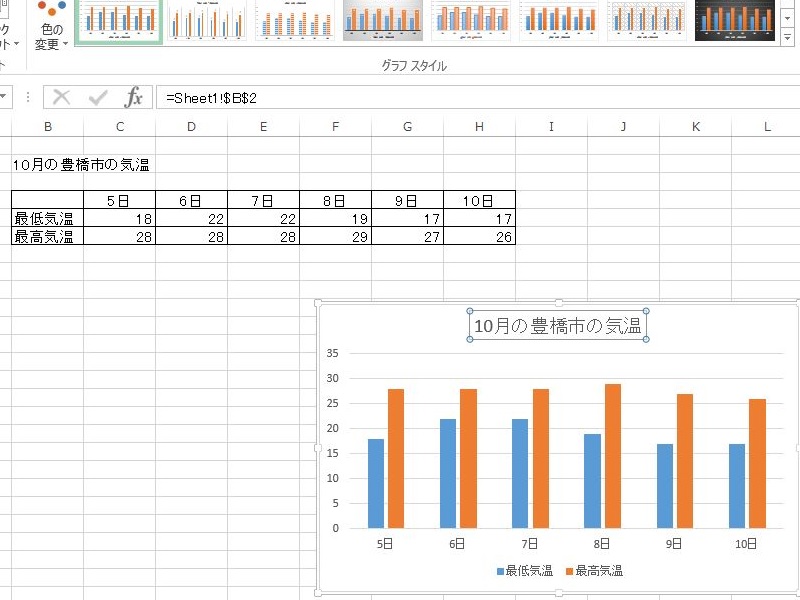Screen dimensions: 800x600
Task: Select column C header
Action: pos(120,126)
